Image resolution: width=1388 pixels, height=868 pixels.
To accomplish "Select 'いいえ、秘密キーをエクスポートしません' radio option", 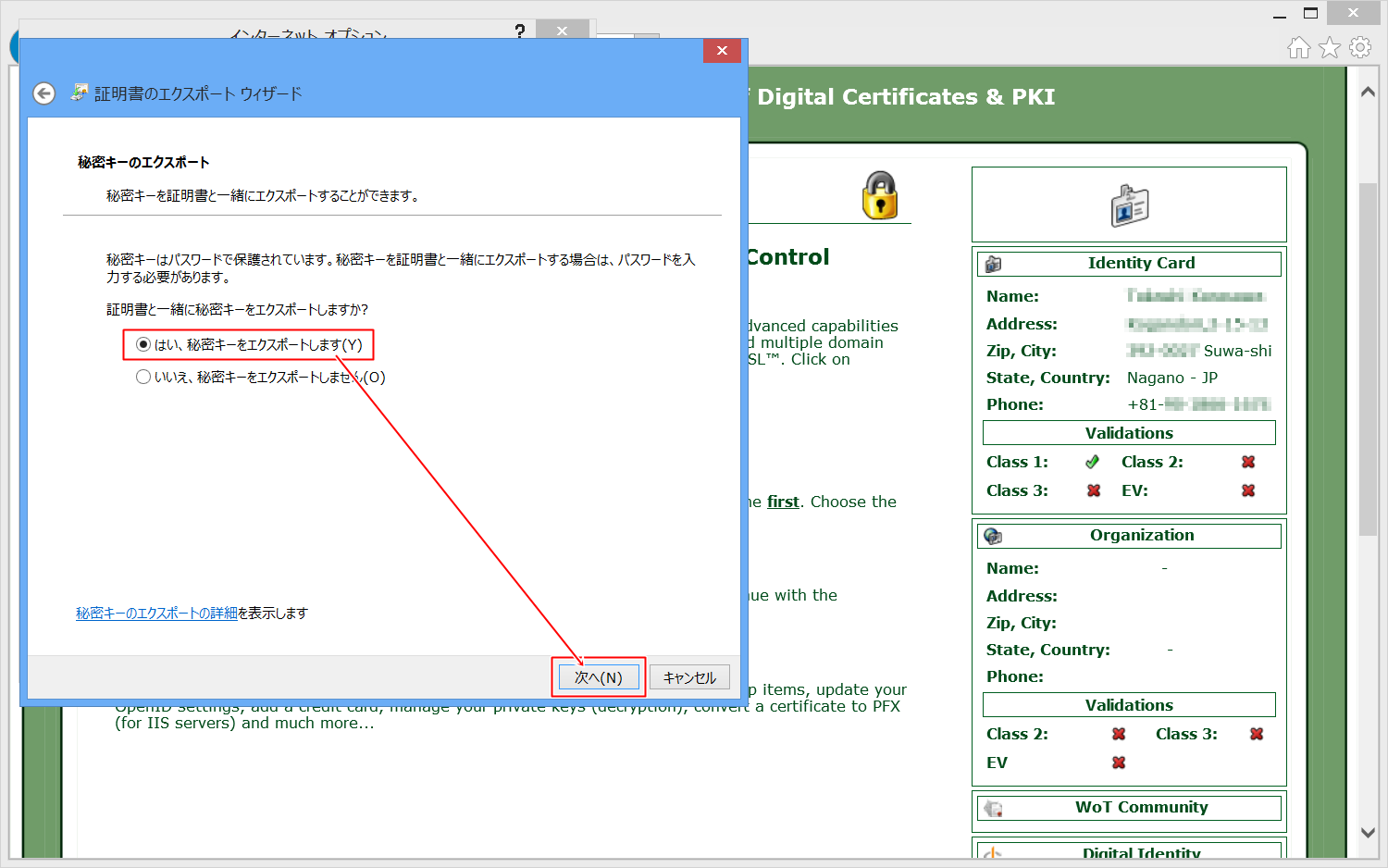I will (143, 377).
